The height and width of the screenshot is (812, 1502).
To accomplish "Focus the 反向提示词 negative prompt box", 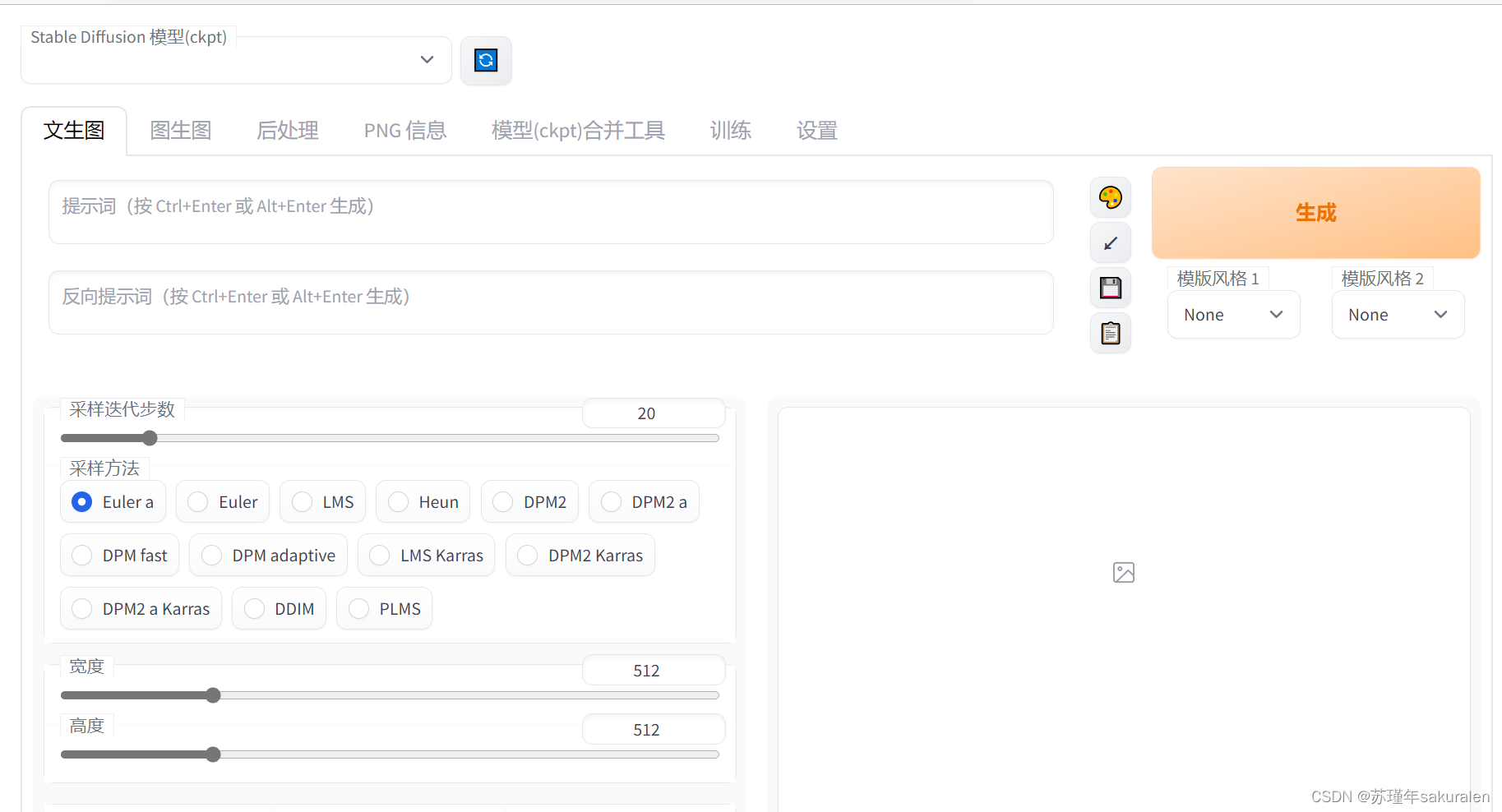I will [x=551, y=302].
